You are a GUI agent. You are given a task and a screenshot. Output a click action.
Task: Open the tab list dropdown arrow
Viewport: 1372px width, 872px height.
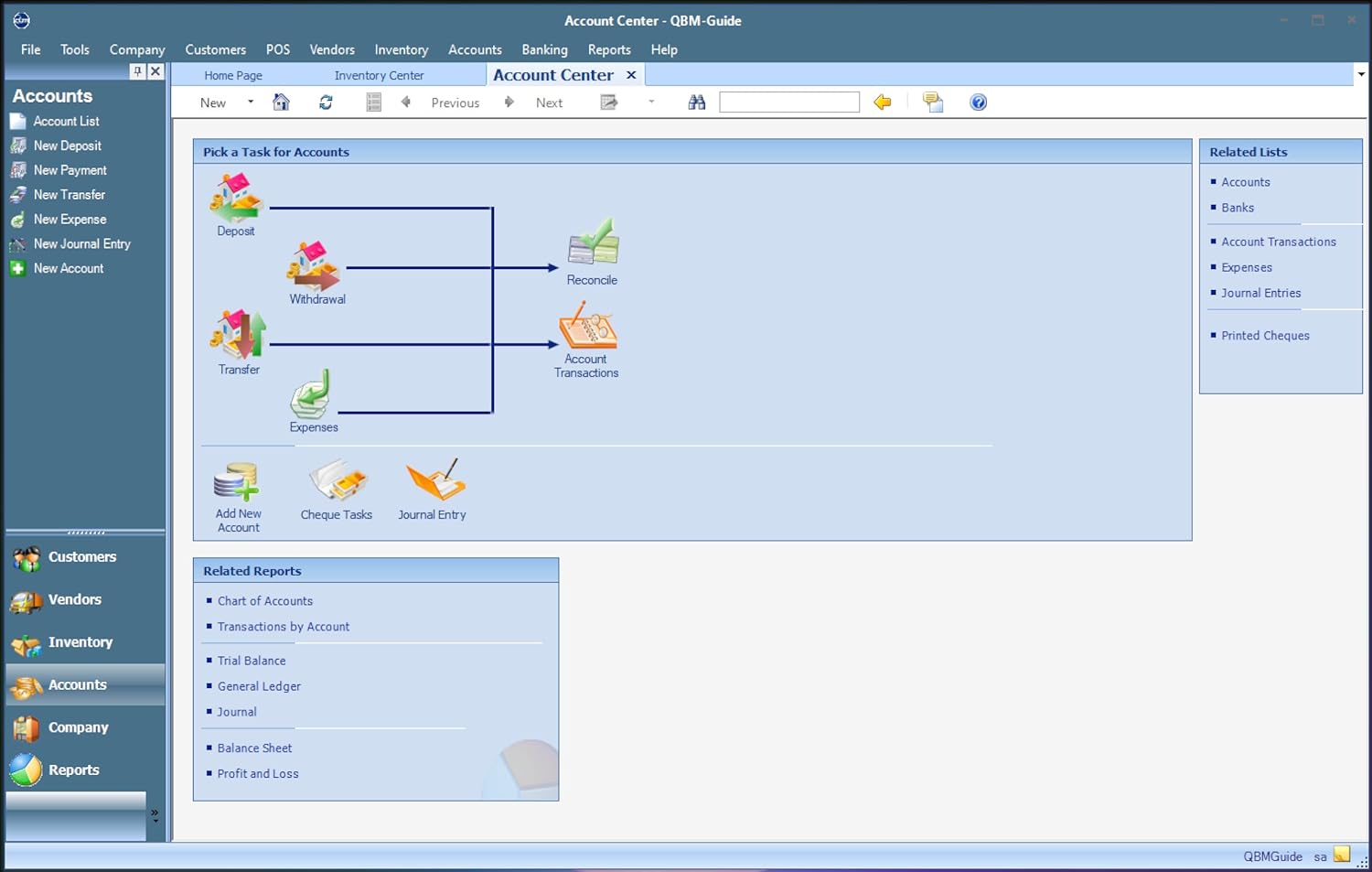tap(1361, 74)
